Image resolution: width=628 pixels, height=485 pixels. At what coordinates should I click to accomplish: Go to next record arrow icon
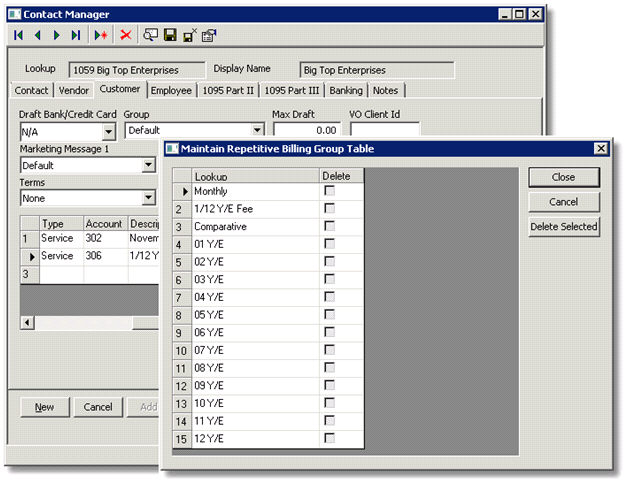(56, 35)
